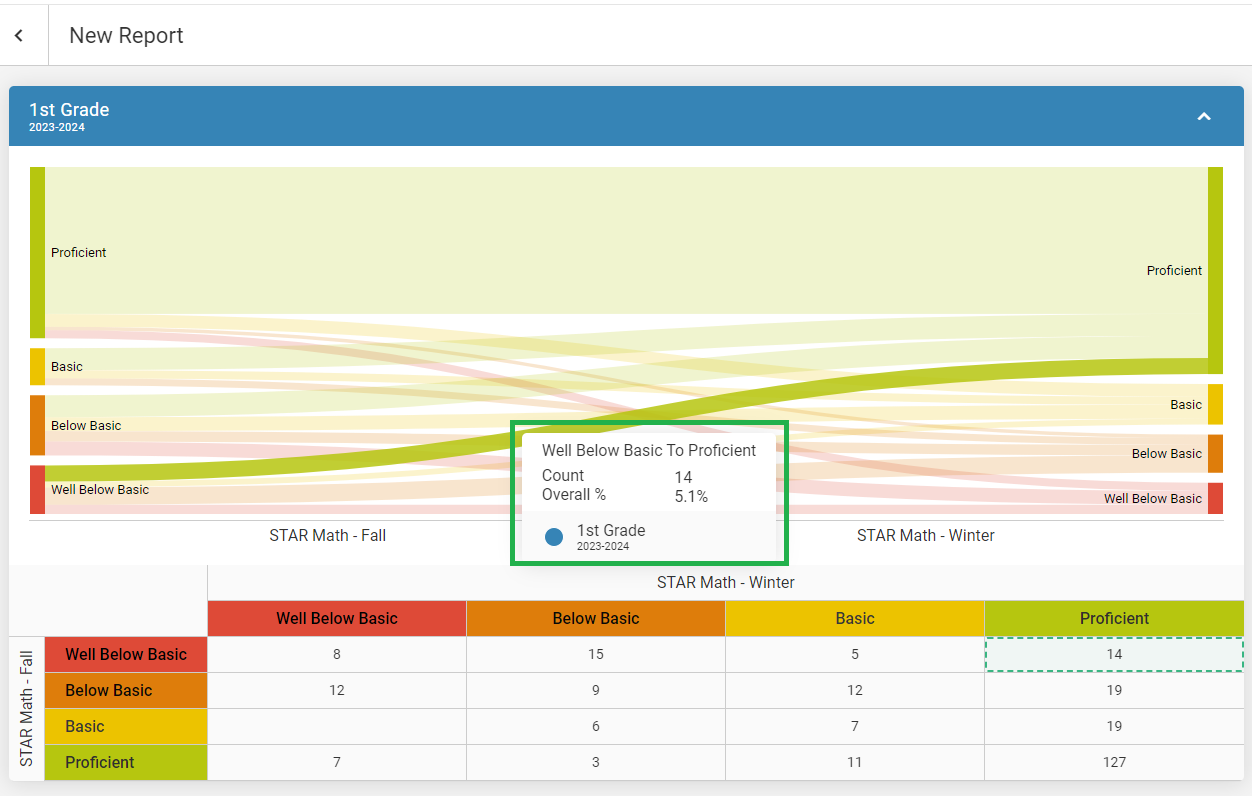Screen dimensions: 1252x796
Task: Click the Basic column header
Action: tap(855, 618)
